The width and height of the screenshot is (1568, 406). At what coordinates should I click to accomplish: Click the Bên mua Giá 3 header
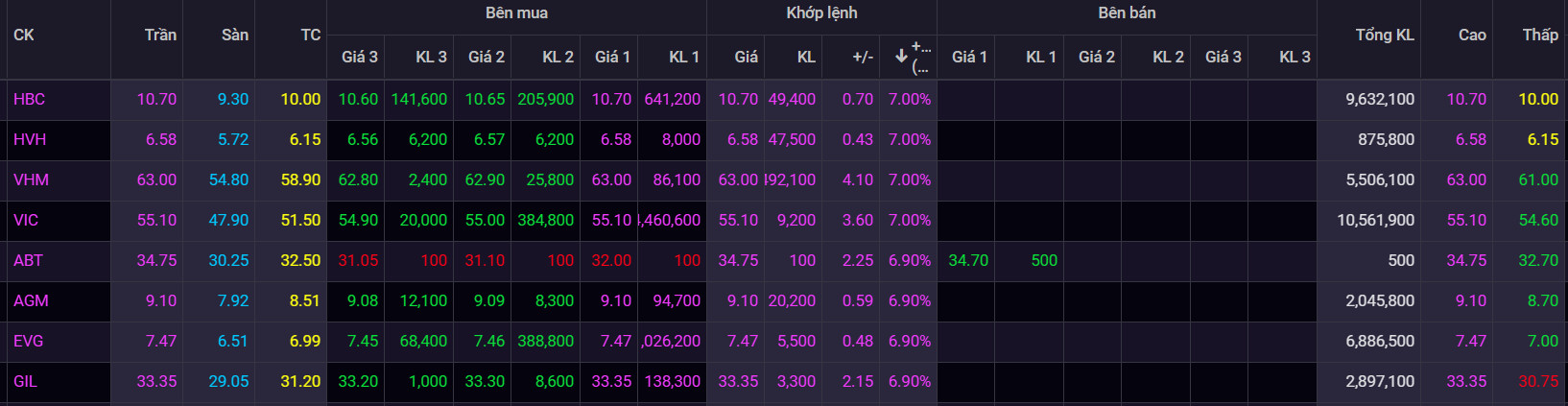[x=360, y=57]
